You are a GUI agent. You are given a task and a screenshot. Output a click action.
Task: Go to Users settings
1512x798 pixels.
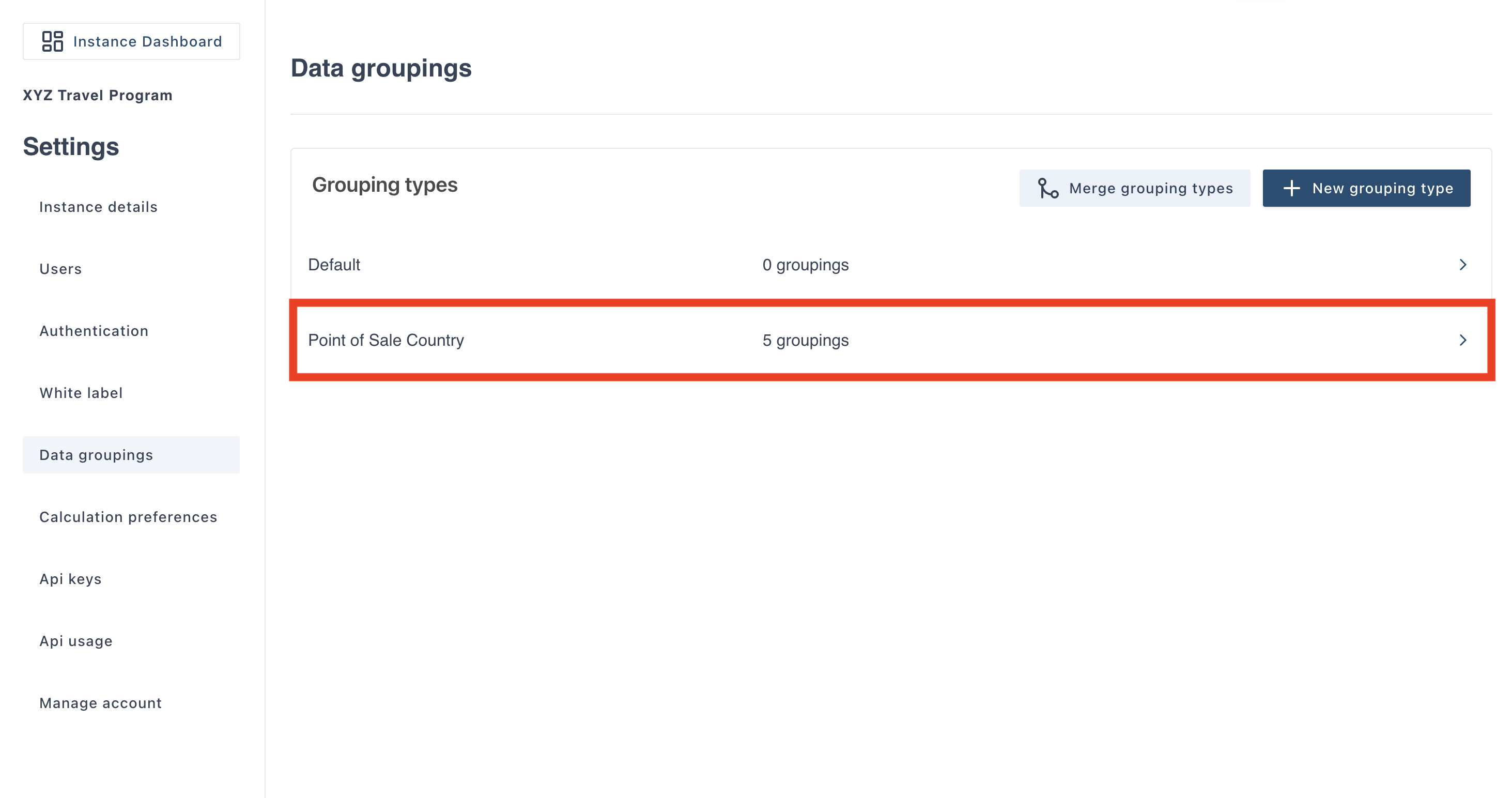click(60, 269)
